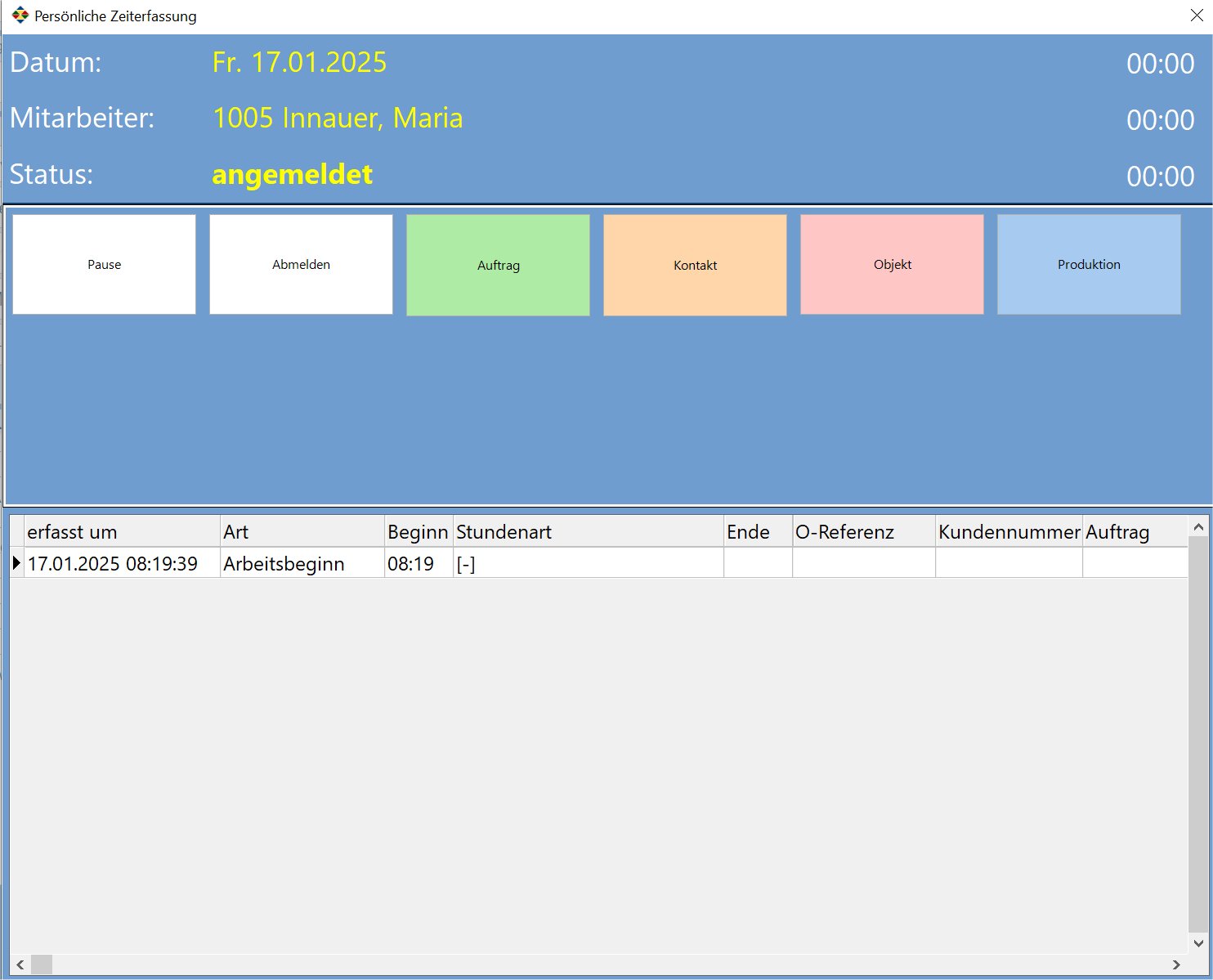The image size is (1213, 980).
Task: Choose the pink Objekt tile
Action: click(x=892, y=265)
